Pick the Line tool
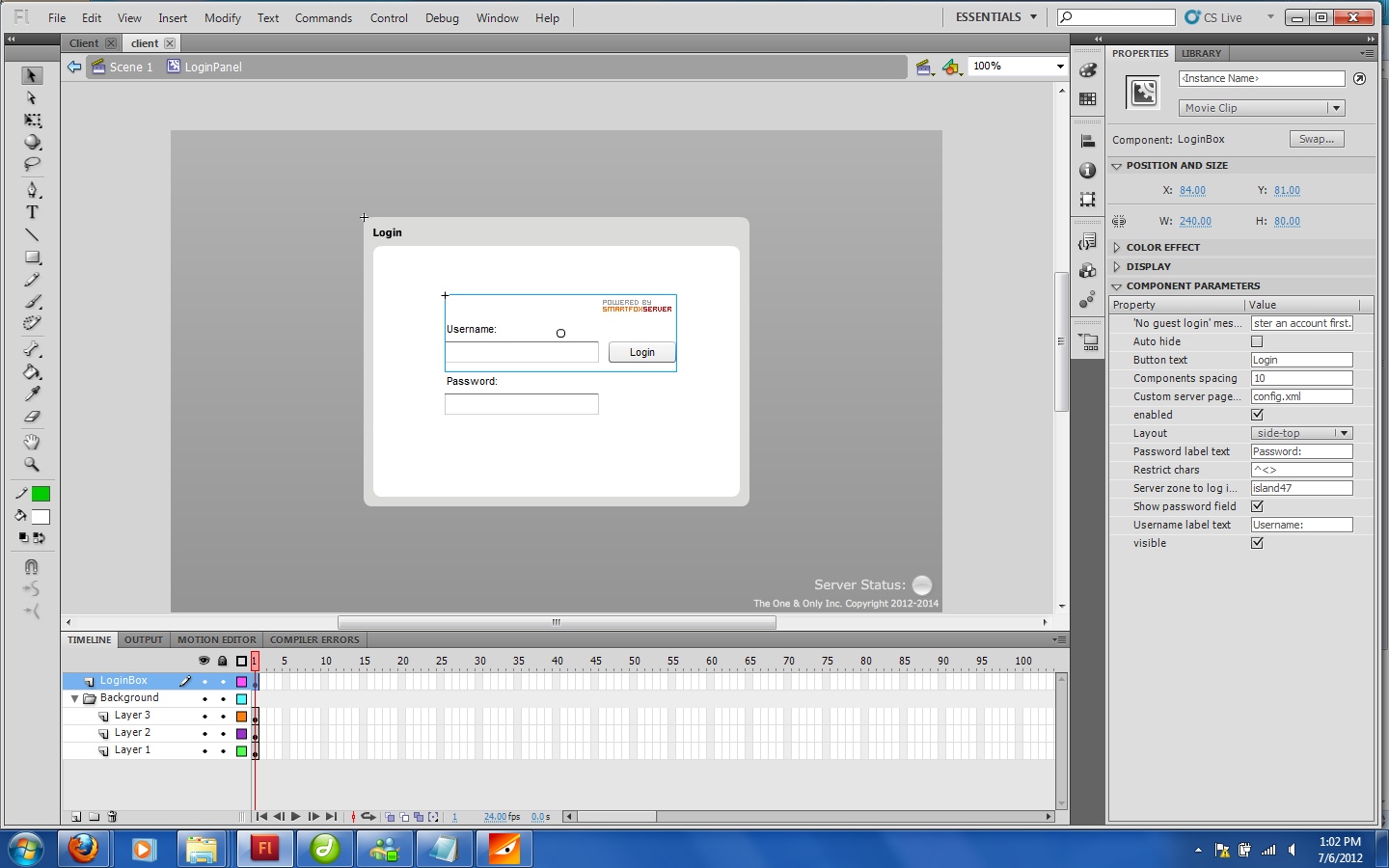 [32, 234]
